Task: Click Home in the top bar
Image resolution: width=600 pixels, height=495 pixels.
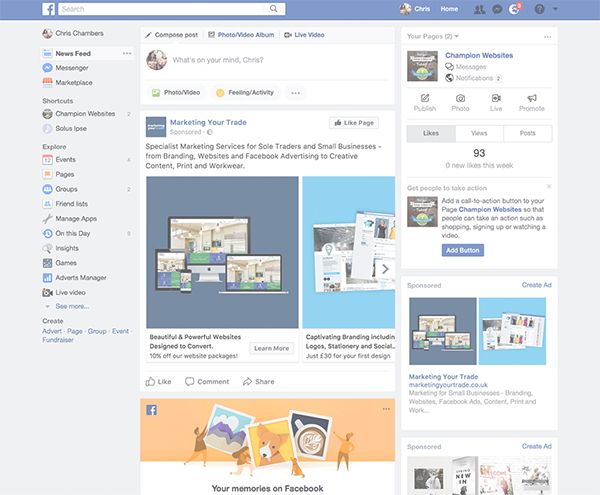Action: [449, 9]
